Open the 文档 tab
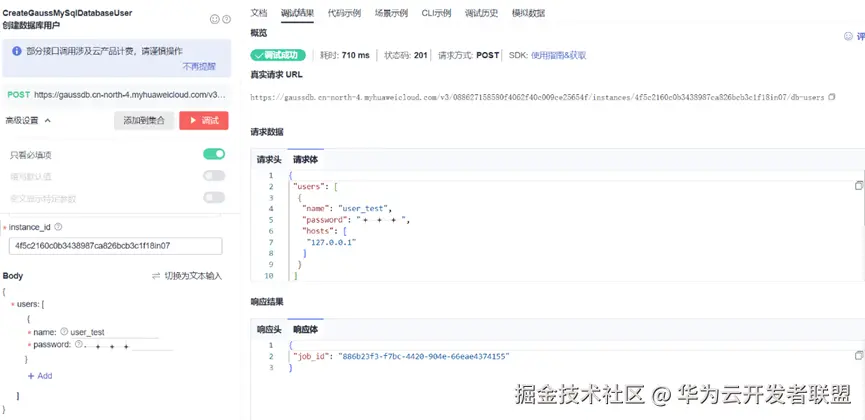The width and height of the screenshot is (865, 420). pos(258,13)
